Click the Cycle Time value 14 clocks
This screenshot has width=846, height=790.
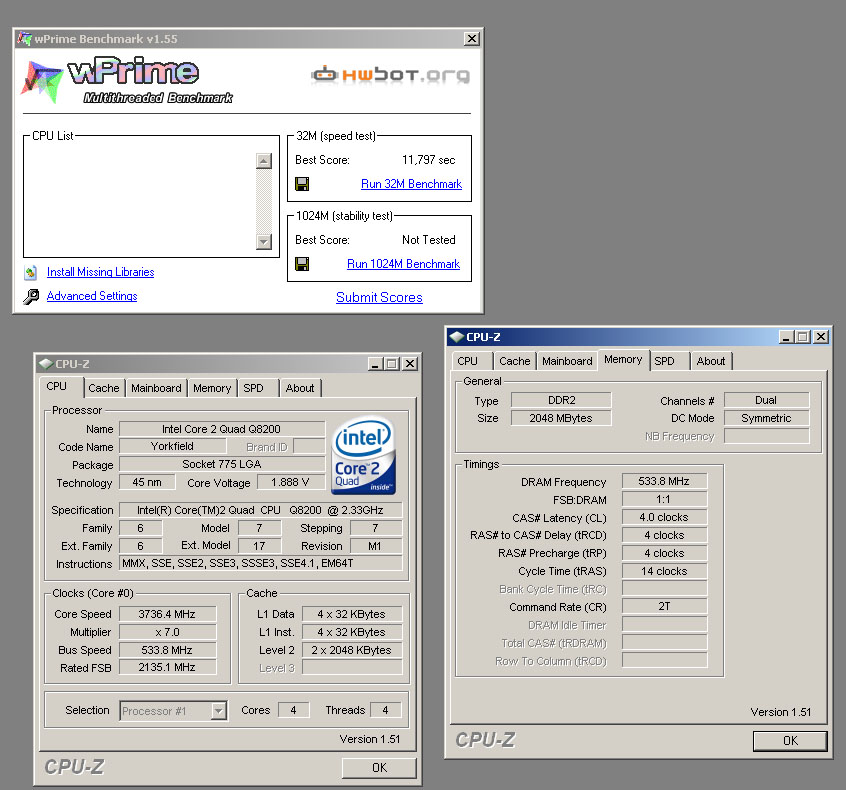click(x=664, y=571)
